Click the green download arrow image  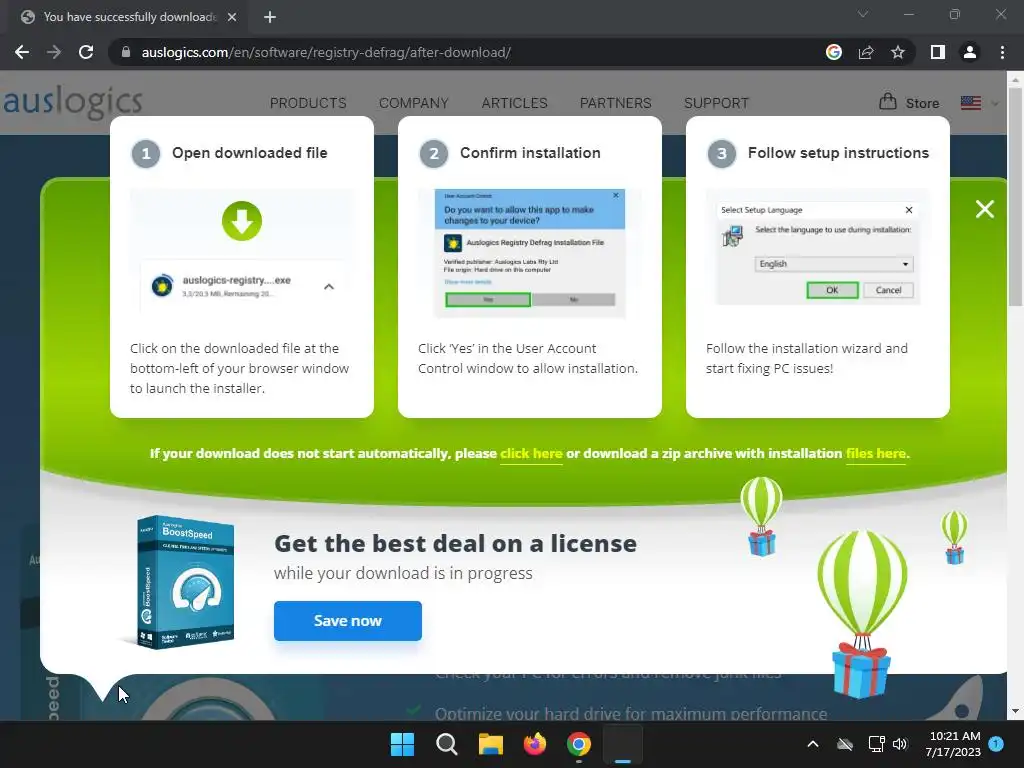tap(242, 221)
